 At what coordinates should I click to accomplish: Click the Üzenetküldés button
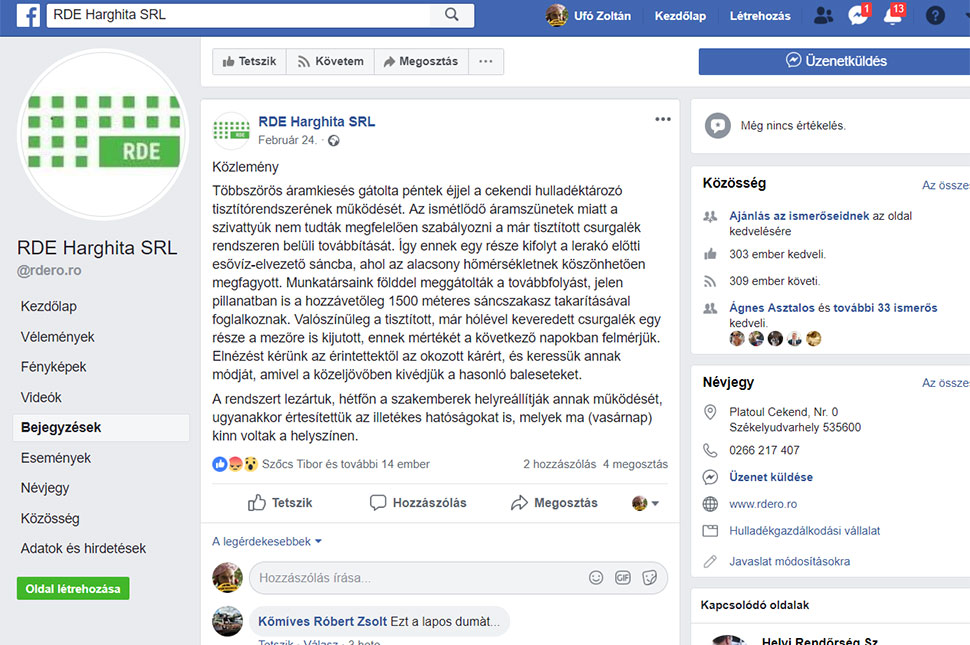(836, 61)
